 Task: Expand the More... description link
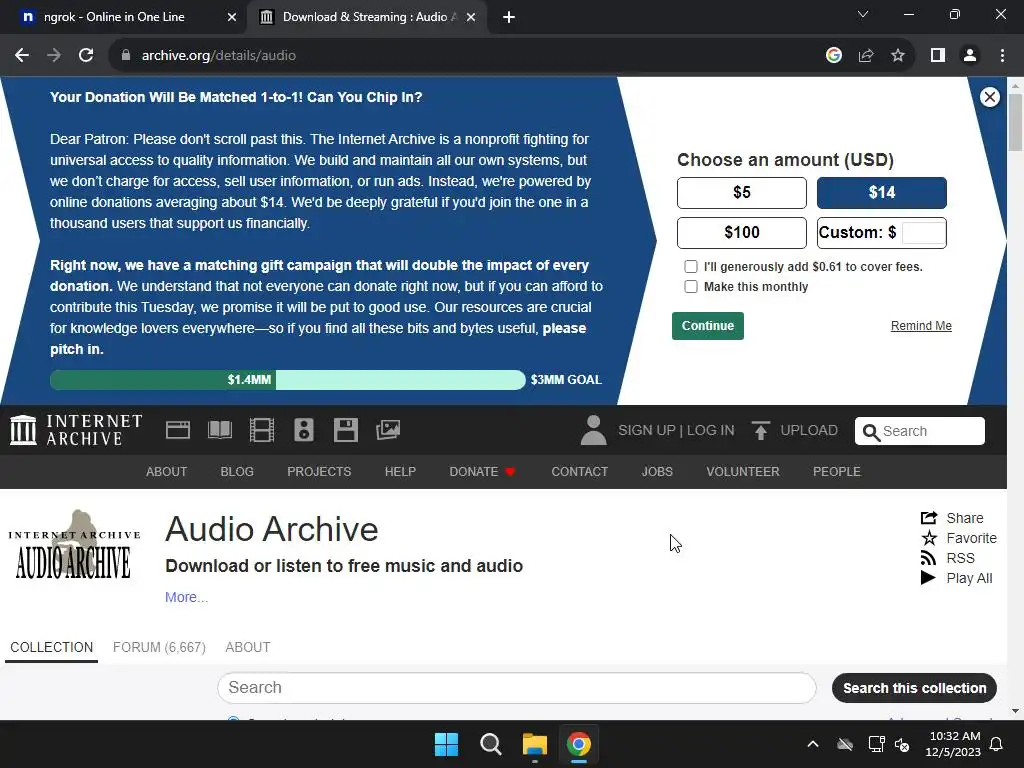tap(186, 597)
